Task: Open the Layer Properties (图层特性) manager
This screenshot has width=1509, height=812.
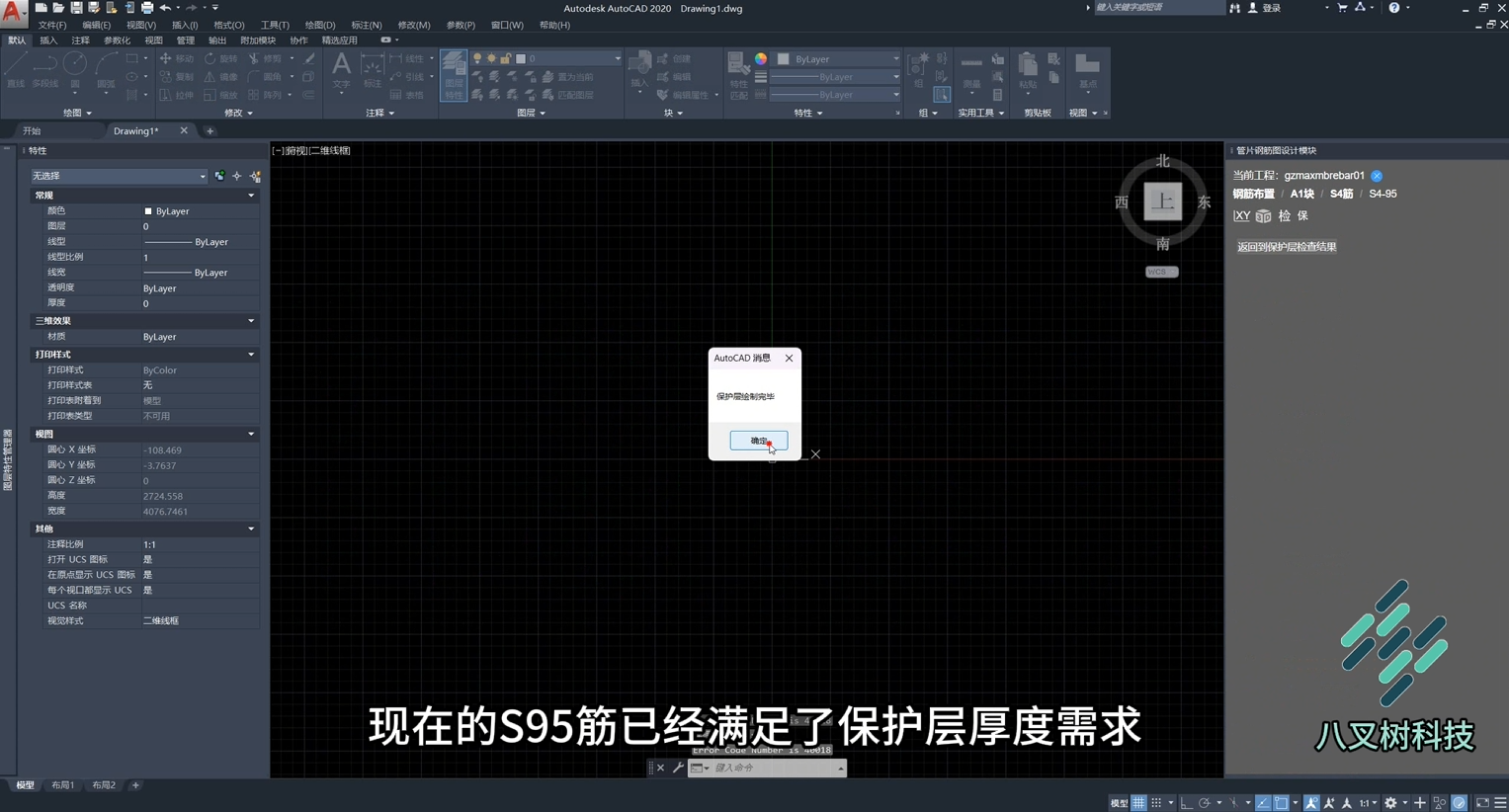Action: (x=454, y=75)
